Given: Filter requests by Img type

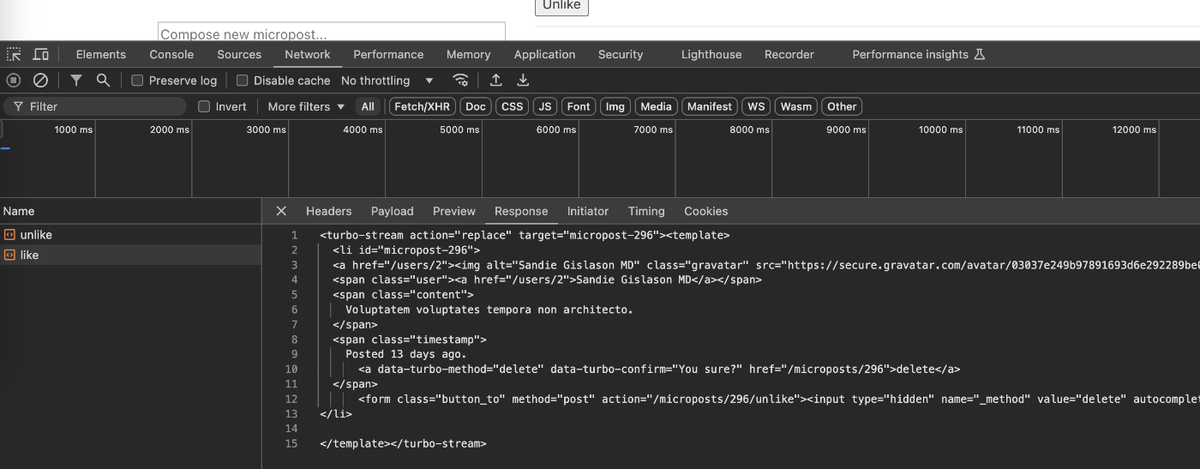Looking at the screenshot, I should click(x=616, y=107).
